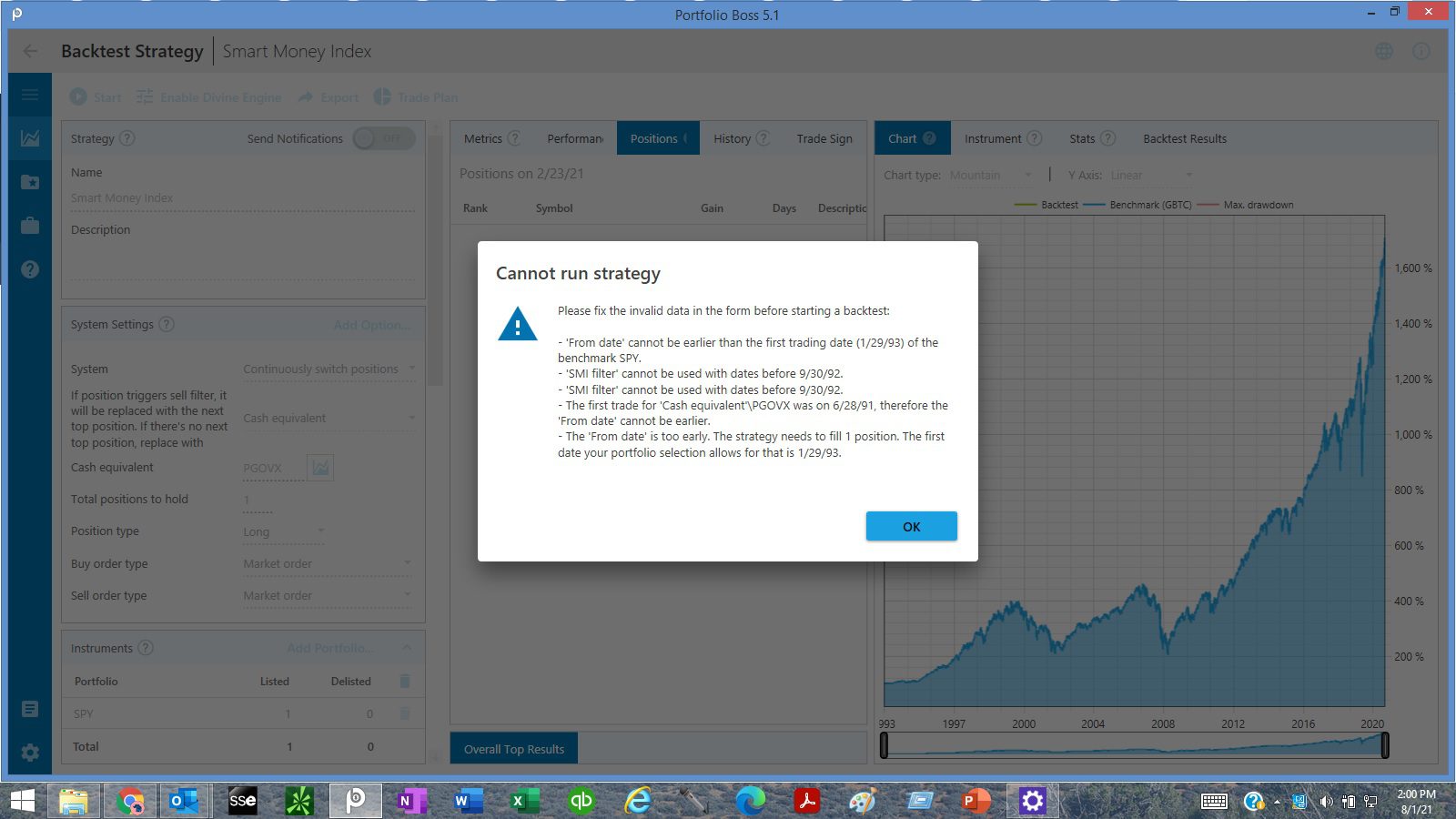The height and width of the screenshot is (819, 1456).
Task: Click the Total positions to hold field
Action: 258,500
